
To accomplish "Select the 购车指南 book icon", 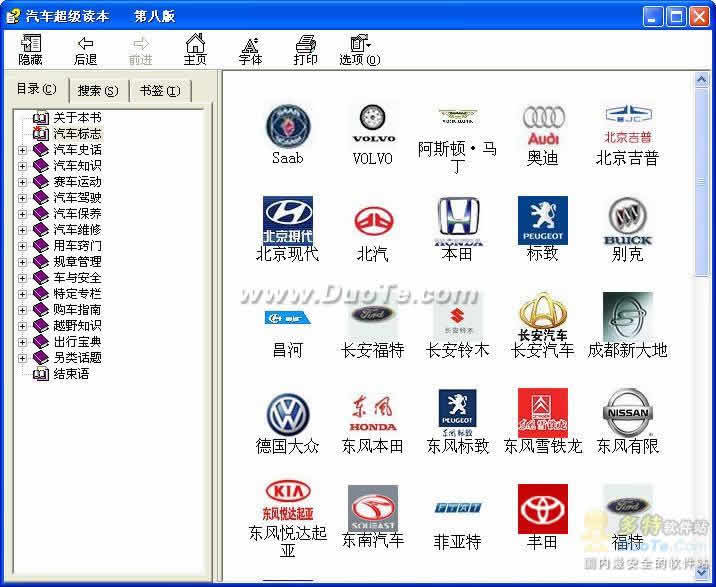I will (x=41, y=310).
